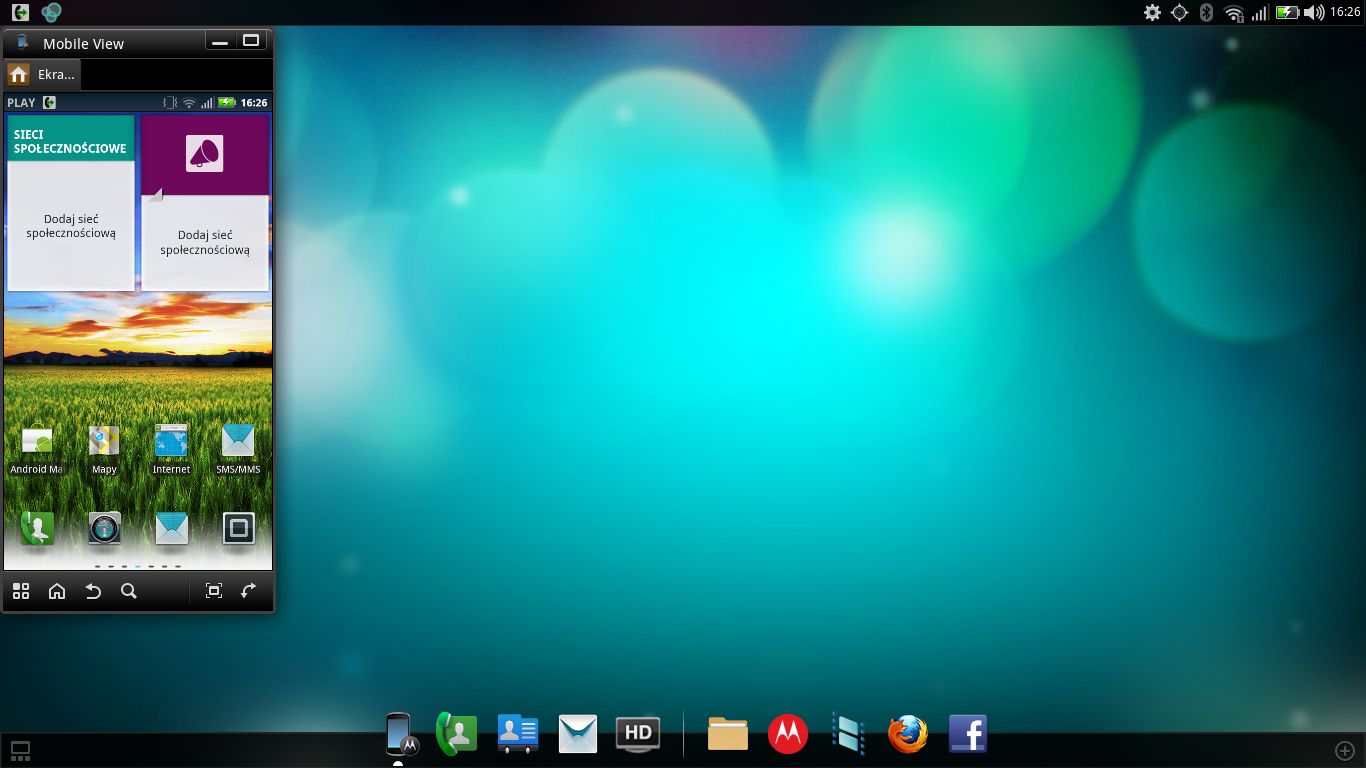
Task: Click the red Motorola logo dock icon
Action: point(788,734)
